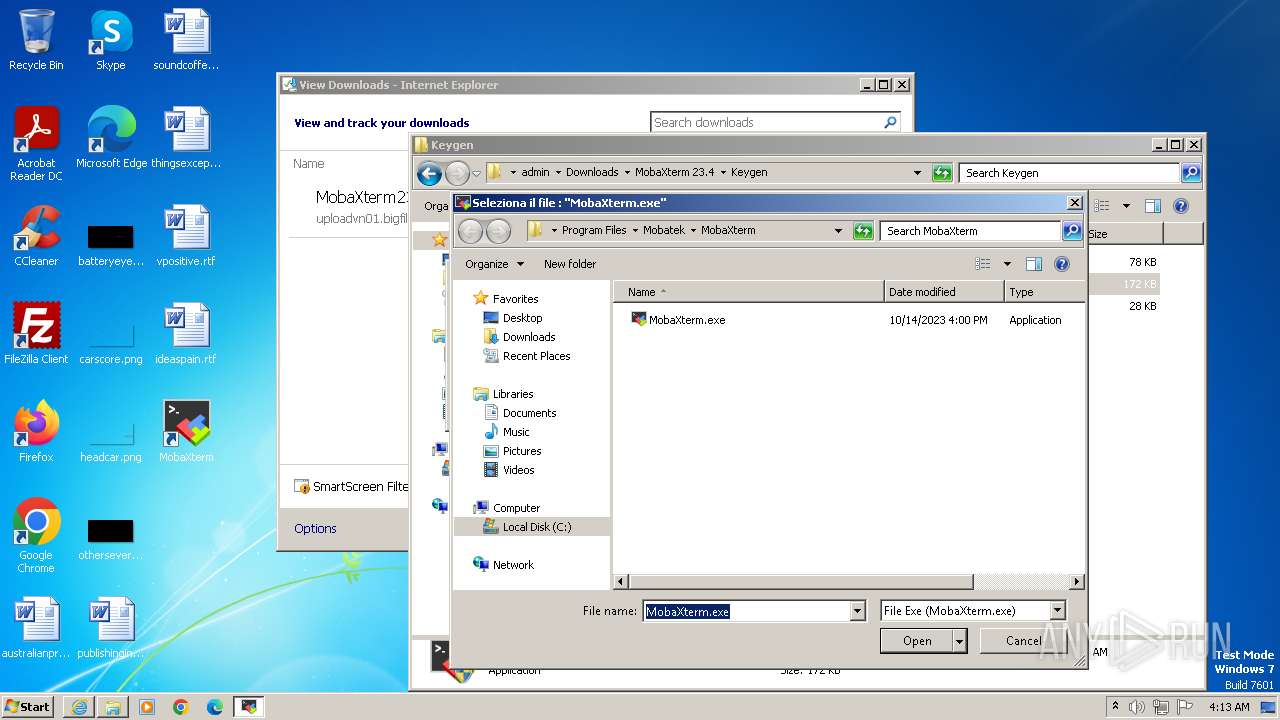Select Documents under Libraries
1280x720 pixels.
pos(529,413)
